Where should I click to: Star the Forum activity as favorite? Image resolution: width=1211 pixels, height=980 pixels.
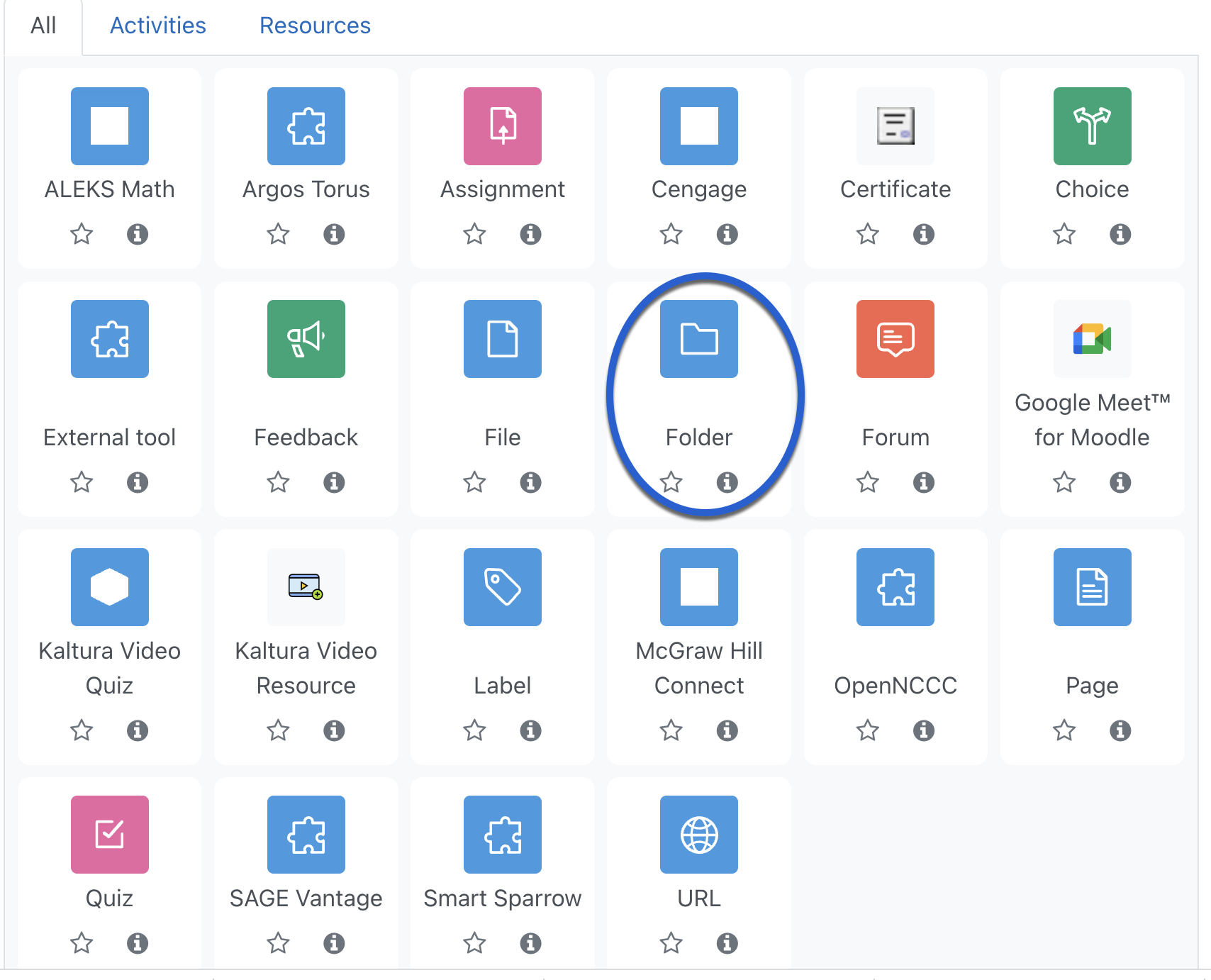pyautogui.click(x=868, y=482)
